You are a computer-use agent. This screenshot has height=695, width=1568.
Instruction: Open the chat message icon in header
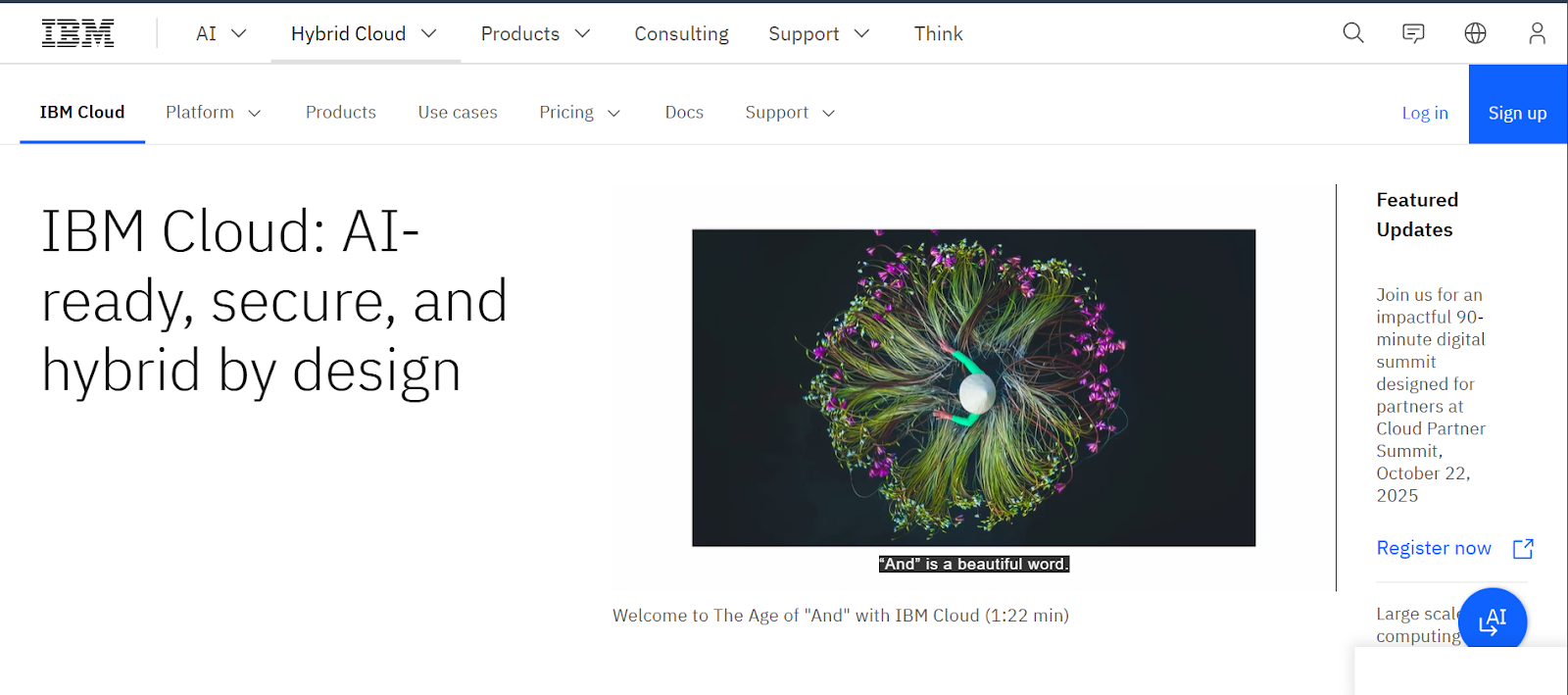(x=1413, y=33)
